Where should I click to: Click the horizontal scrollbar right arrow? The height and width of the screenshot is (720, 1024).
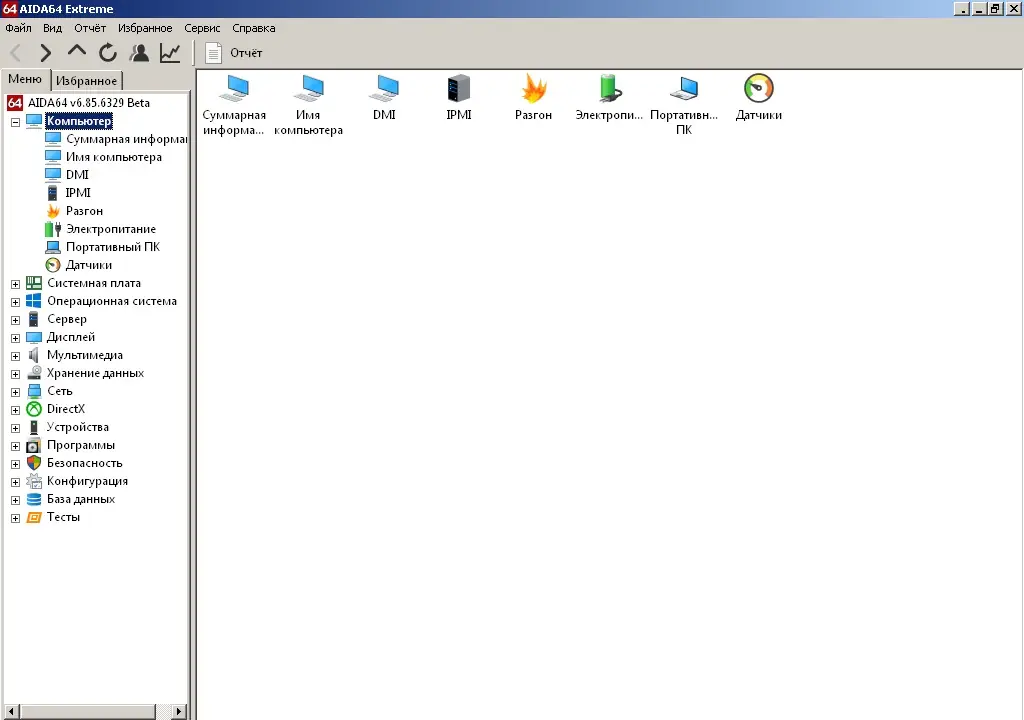(179, 712)
